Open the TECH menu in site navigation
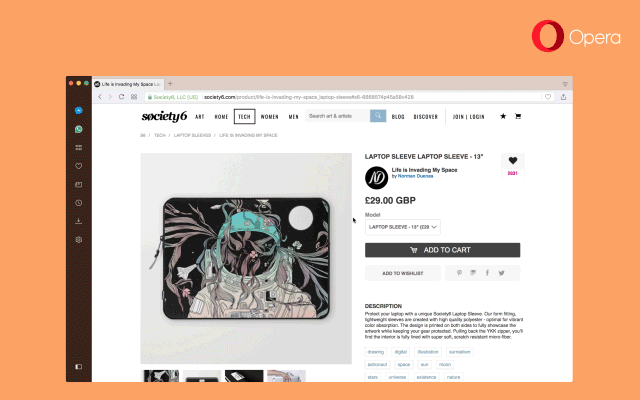This screenshot has height=400, width=640. [244, 116]
